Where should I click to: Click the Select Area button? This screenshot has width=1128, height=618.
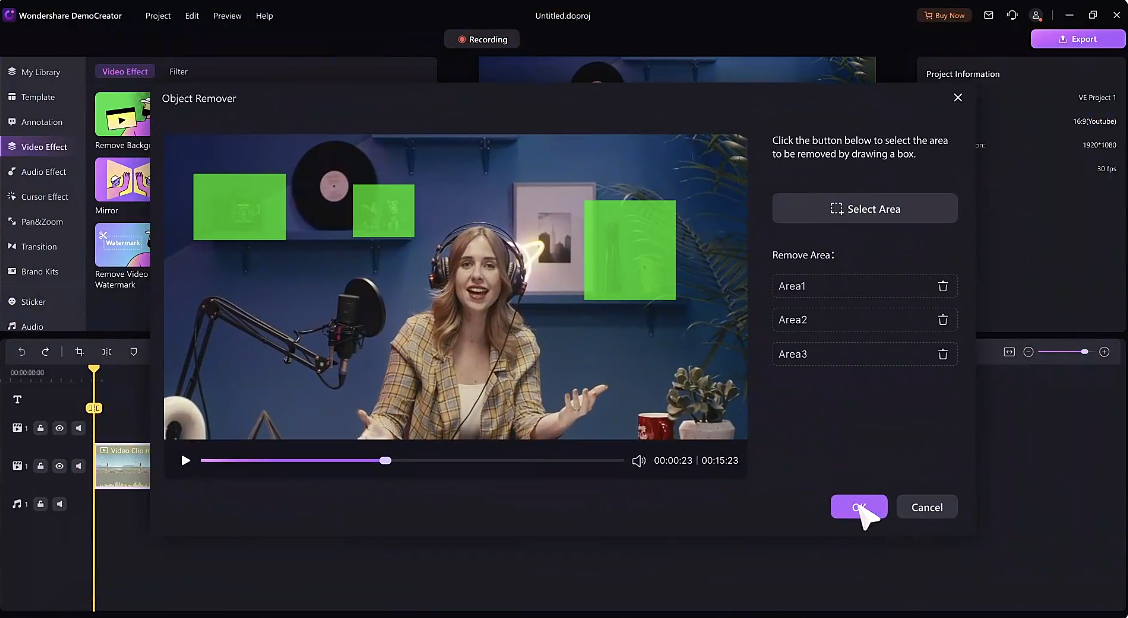point(865,209)
